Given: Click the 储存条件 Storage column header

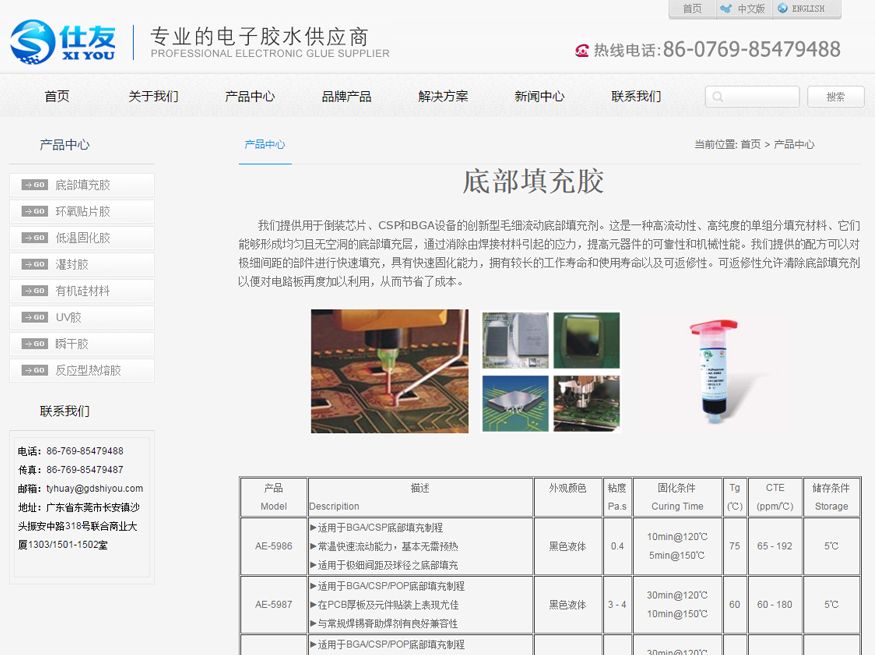Looking at the screenshot, I should (x=831, y=497).
